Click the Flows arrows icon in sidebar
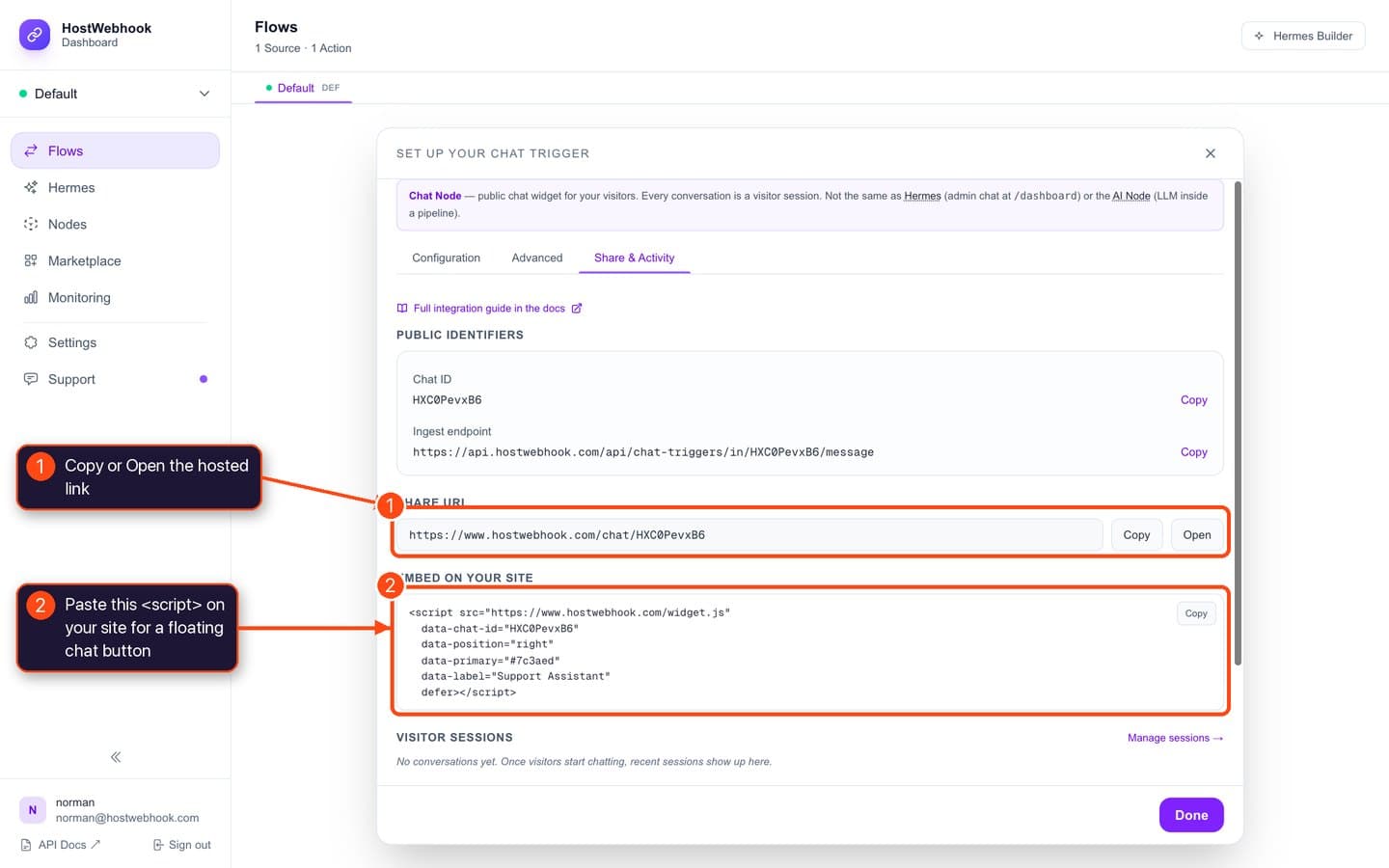1389x868 pixels. tap(31, 150)
